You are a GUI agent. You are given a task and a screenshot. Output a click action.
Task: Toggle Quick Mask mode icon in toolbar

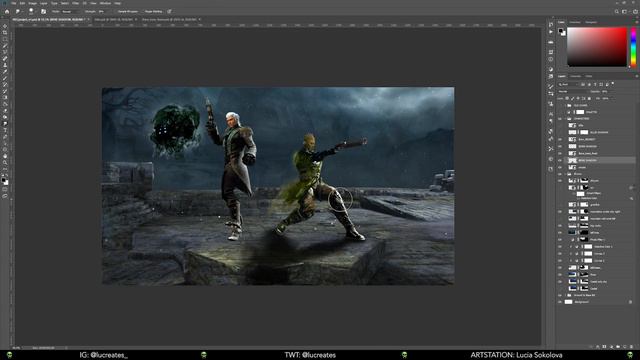point(5,189)
